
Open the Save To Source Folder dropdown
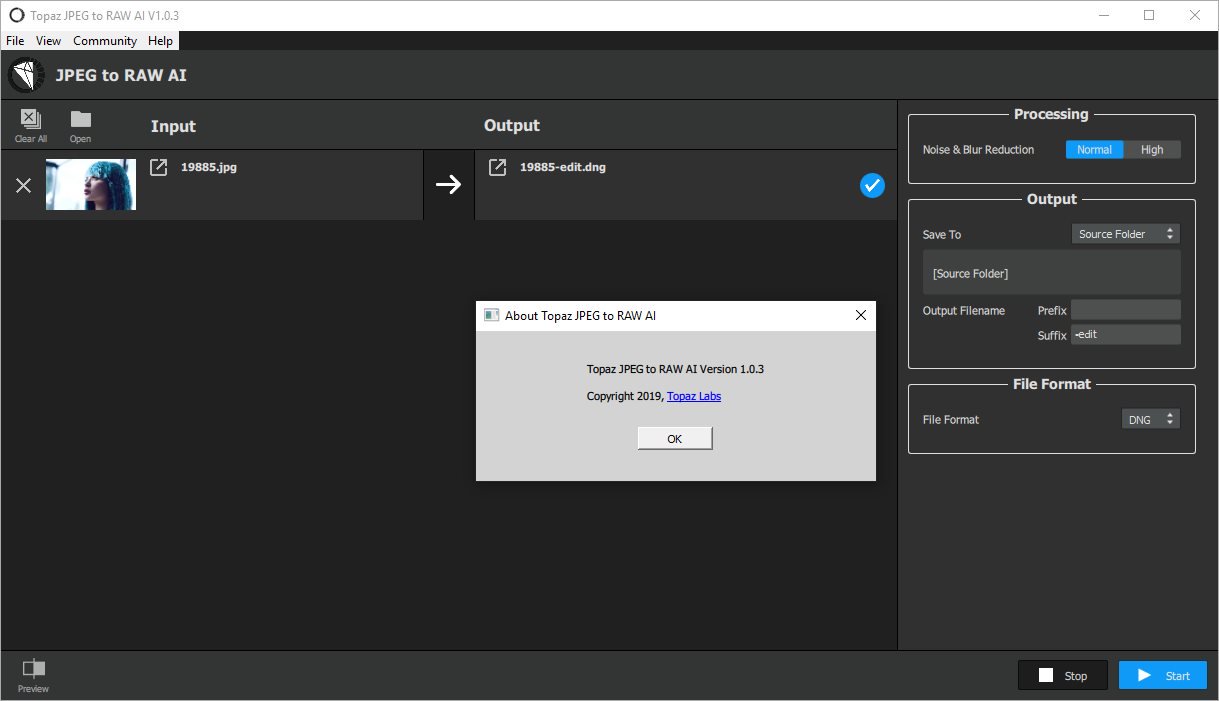pos(1126,234)
